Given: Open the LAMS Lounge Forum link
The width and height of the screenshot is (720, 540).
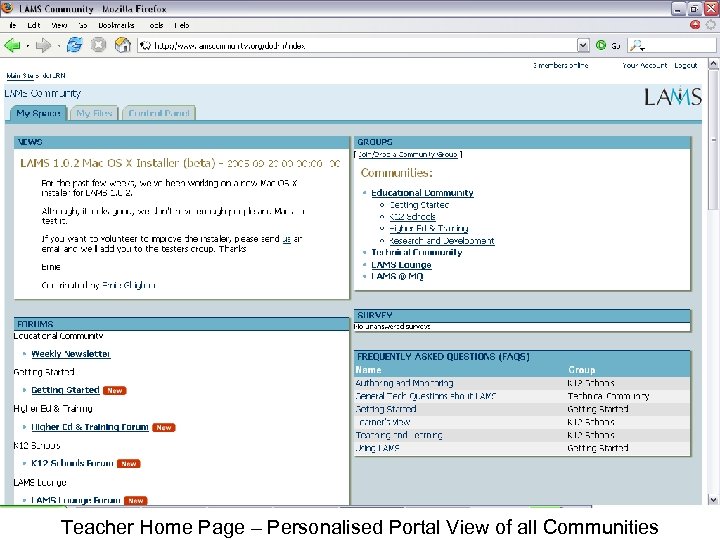Looking at the screenshot, I should click(76, 500).
